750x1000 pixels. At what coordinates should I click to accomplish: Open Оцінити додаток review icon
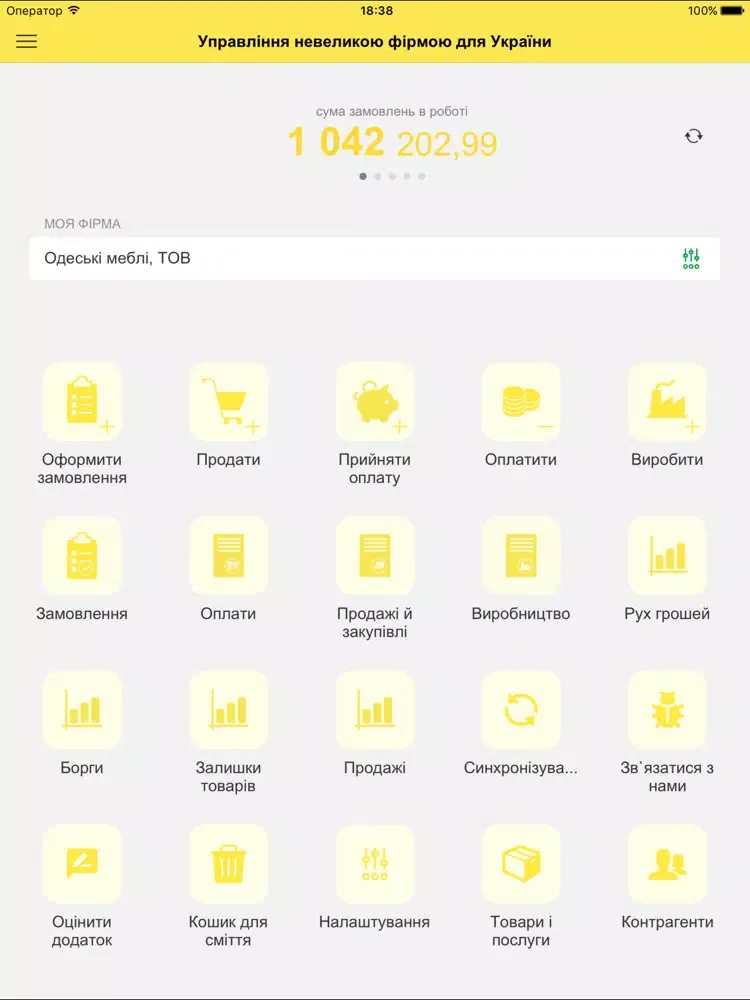82,864
